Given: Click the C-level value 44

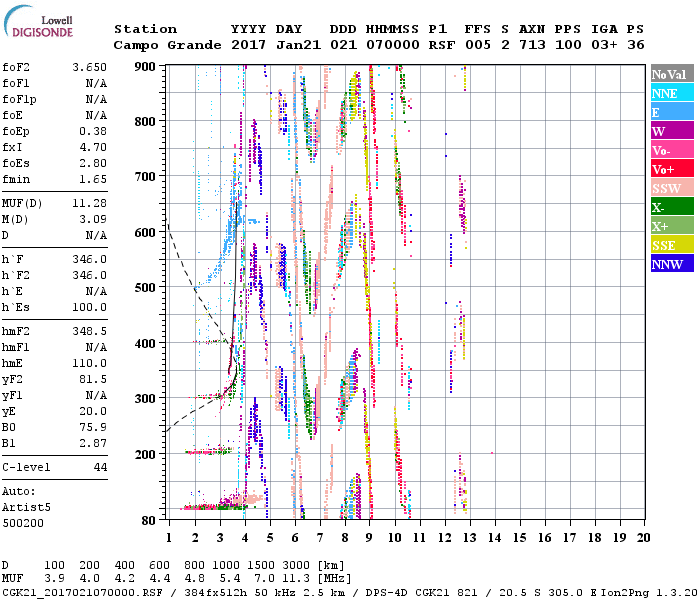Looking at the screenshot, I should [100, 467].
